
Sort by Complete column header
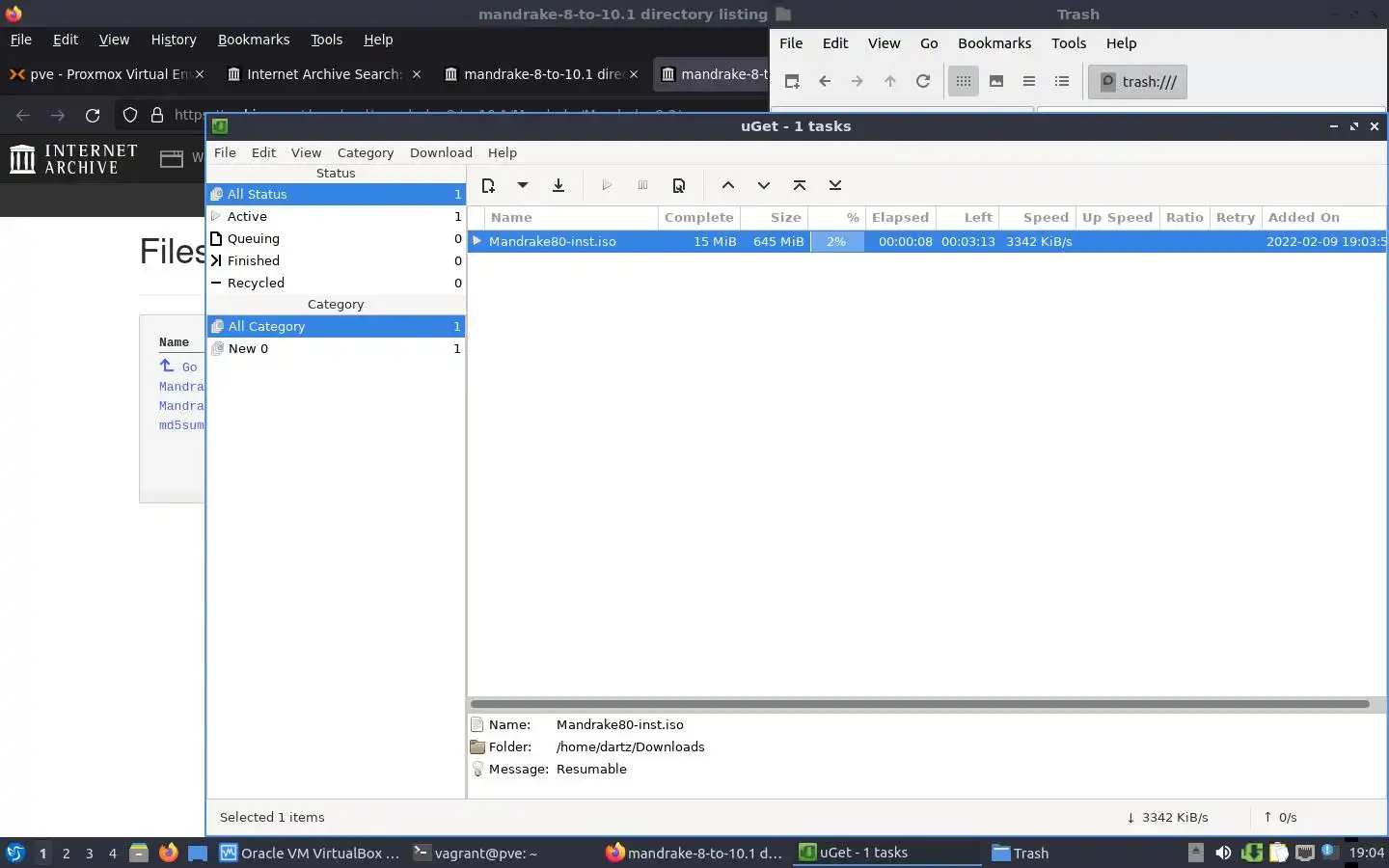click(699, 217)
